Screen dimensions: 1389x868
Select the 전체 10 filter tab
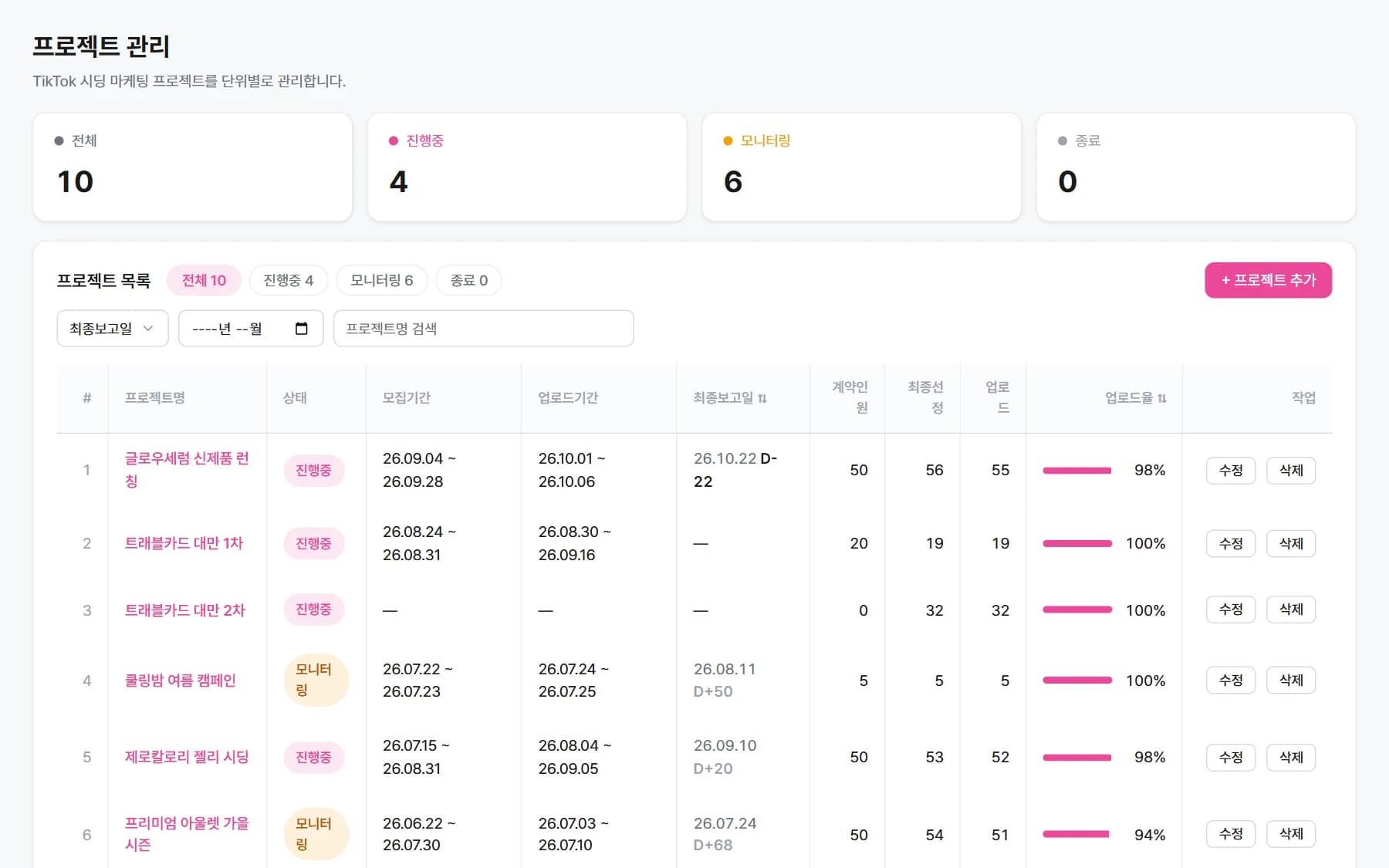tap(204, 280)
